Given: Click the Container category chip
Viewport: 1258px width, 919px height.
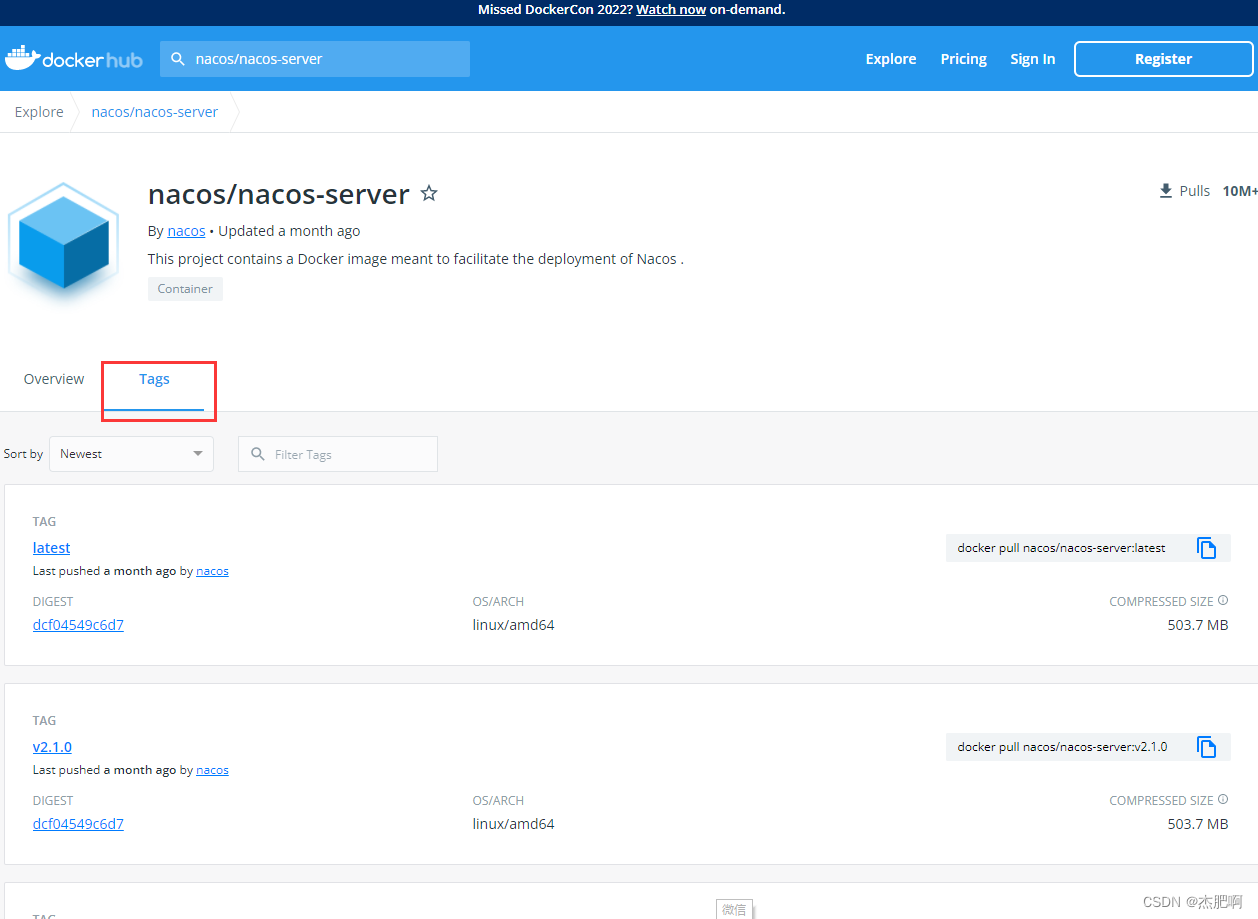Looking at the screenshot, I should pyautogui.click(x=185, y=289).
